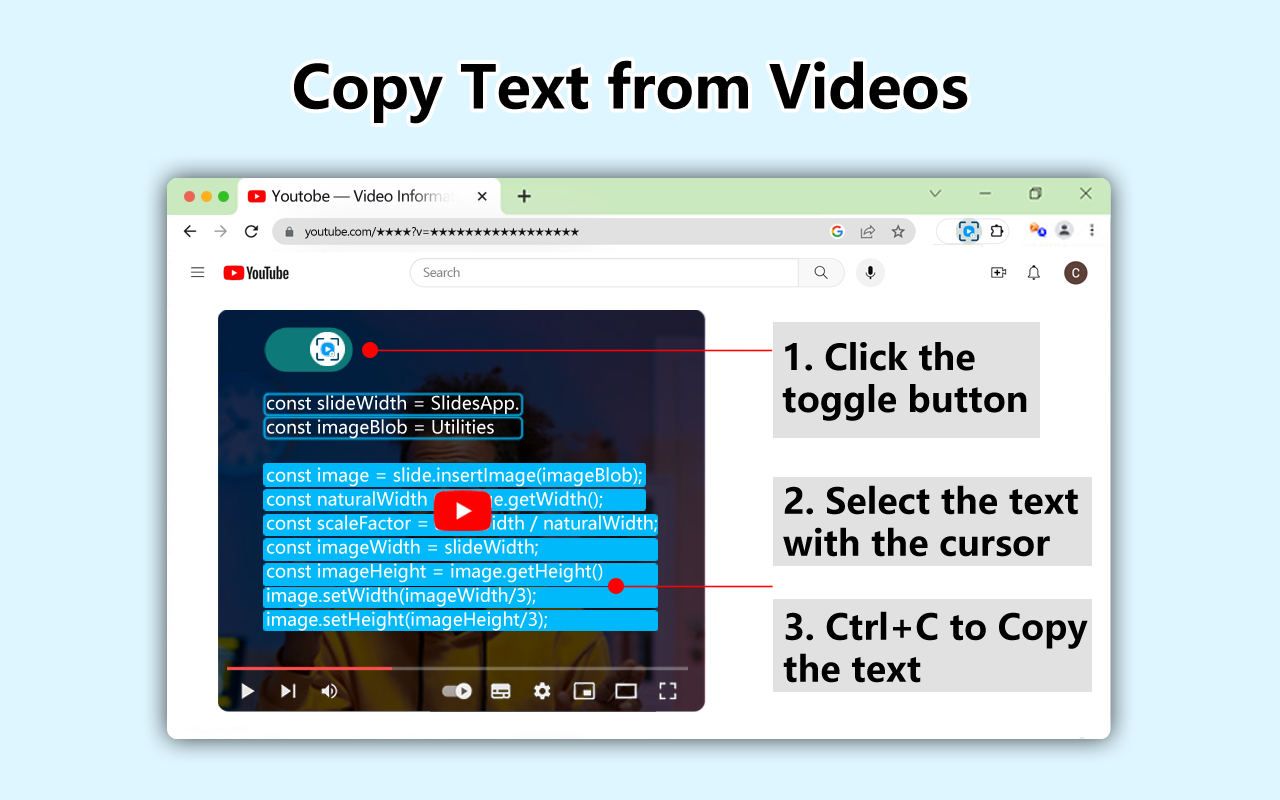Click the colorful extension icon beside the profile
Image resolution: width=1280 pixels, height=800 pixels.
point(1038,230)
